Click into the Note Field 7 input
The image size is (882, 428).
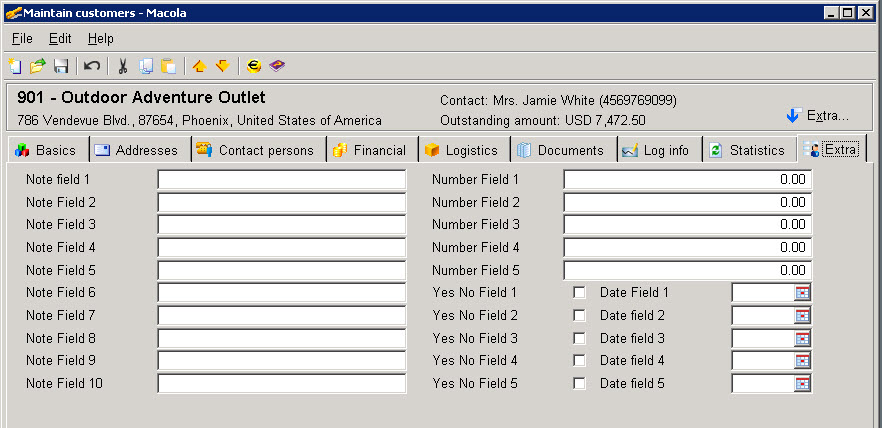pyautogui.click(x=281, y=316)
